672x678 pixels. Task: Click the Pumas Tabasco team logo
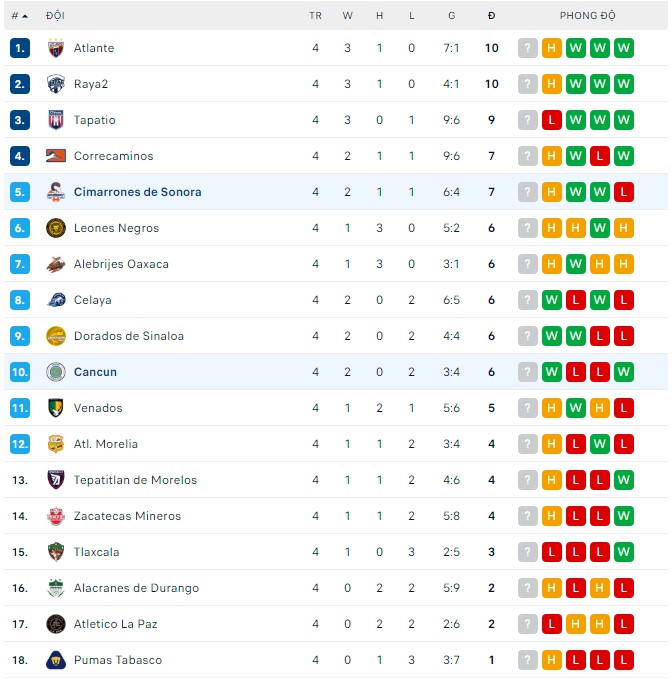pos(56,660)
